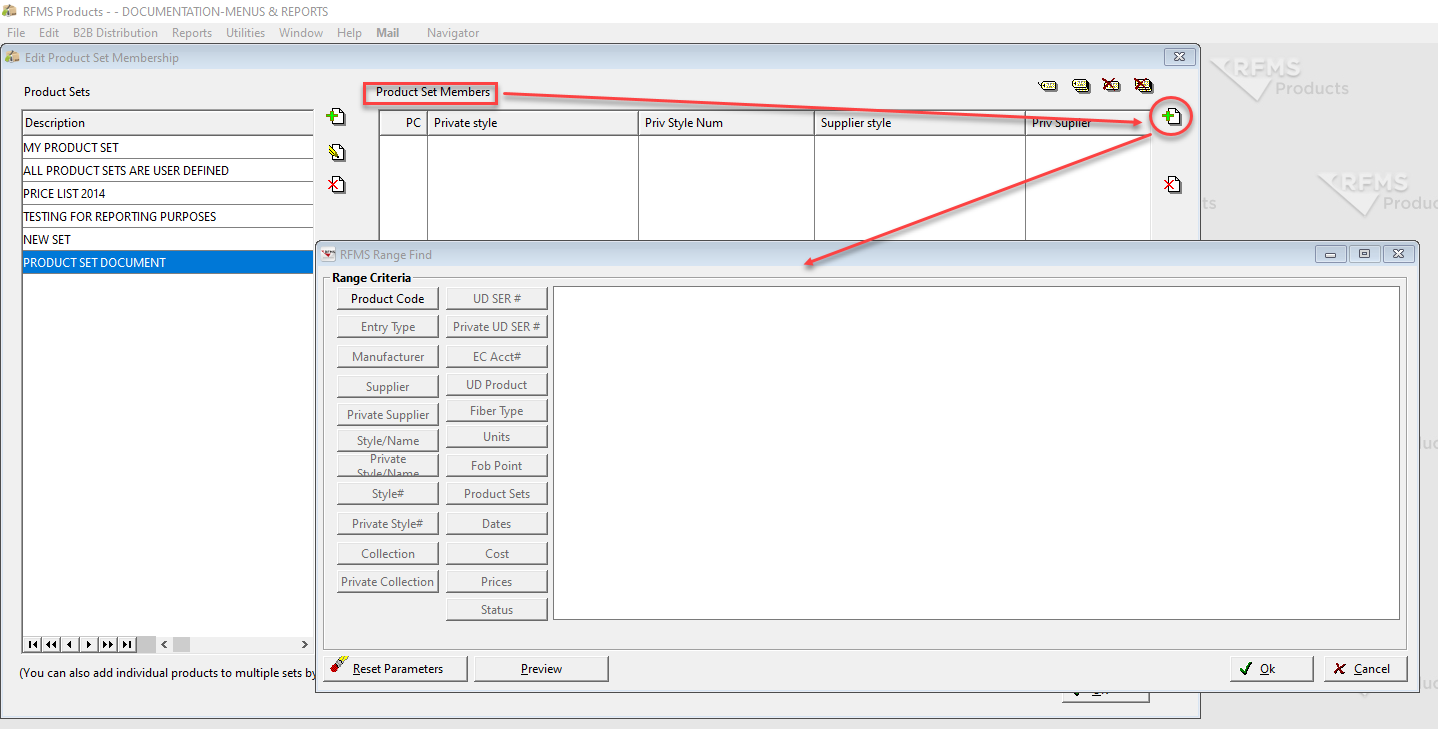Image resolution: width=1438 pixels, height=729 pixels.
Task: Choose Private Supplier range criteria
Action: pos(388,414)
